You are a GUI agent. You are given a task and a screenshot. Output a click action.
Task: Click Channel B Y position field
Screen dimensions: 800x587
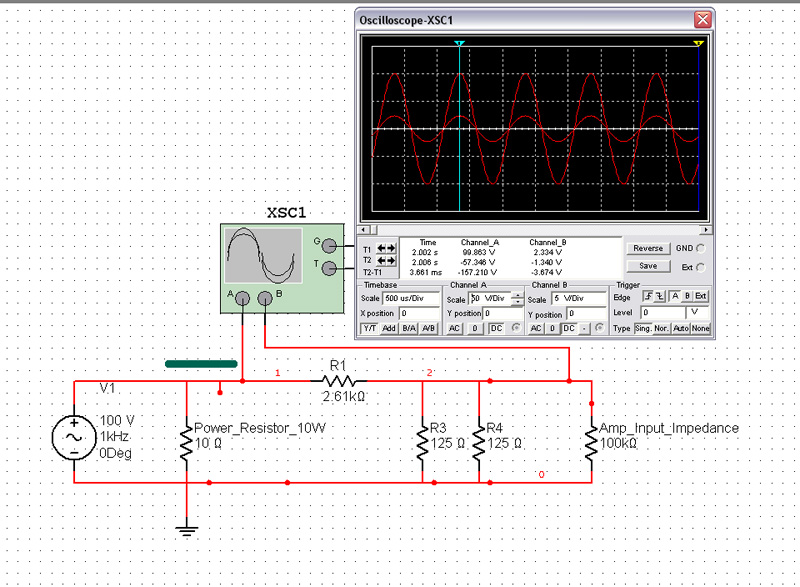587,313
